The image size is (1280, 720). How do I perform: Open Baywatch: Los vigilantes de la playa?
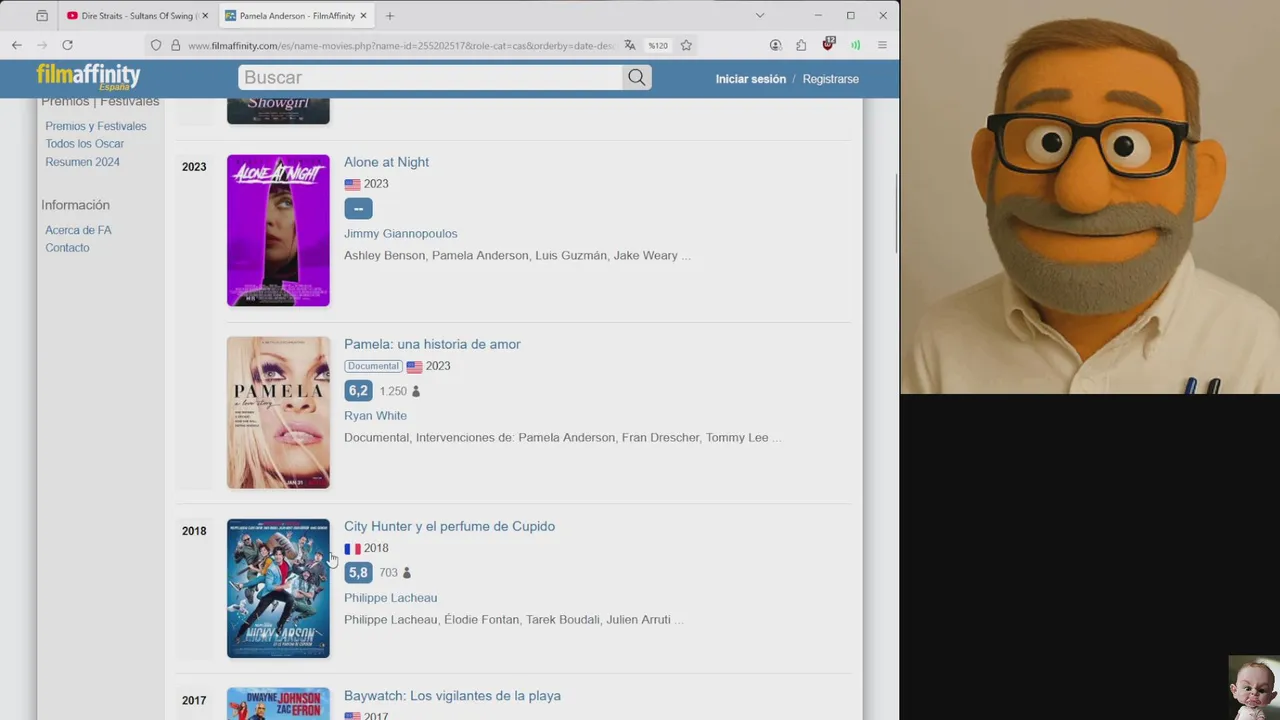pyautogui.click(x=452, y=696)
